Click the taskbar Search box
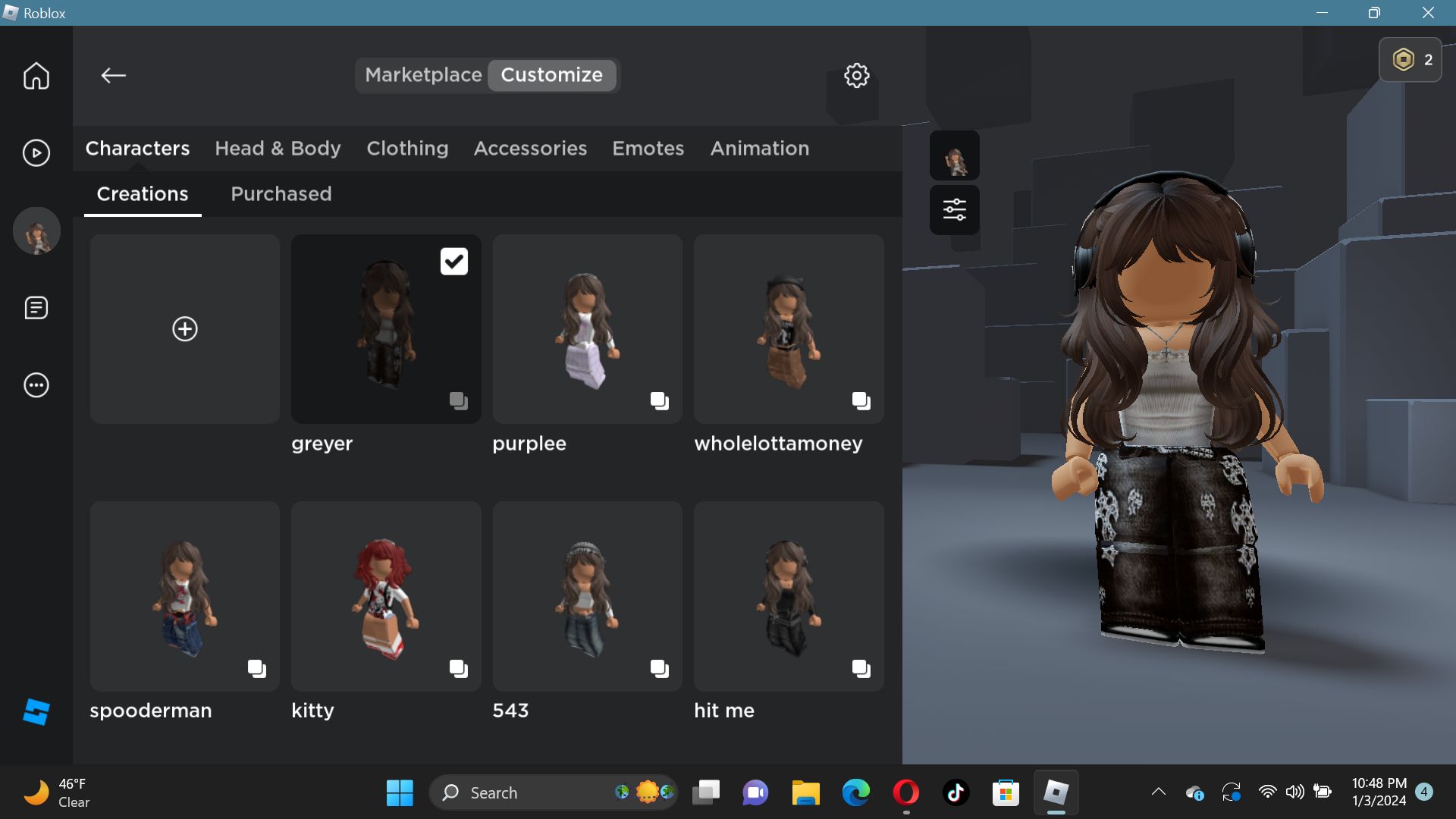Screen dimensions: 1456x819 pos(554,792)
